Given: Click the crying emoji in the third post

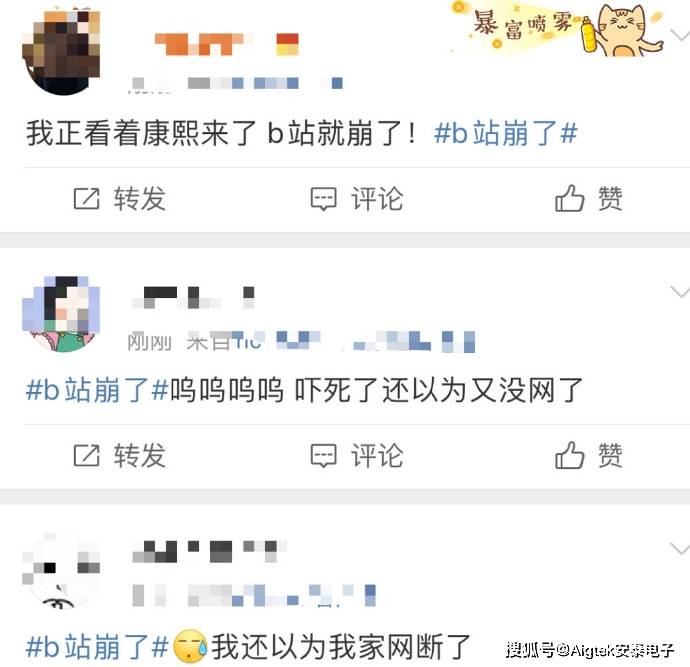Looking at the screenshot, I should click(190, 646).
